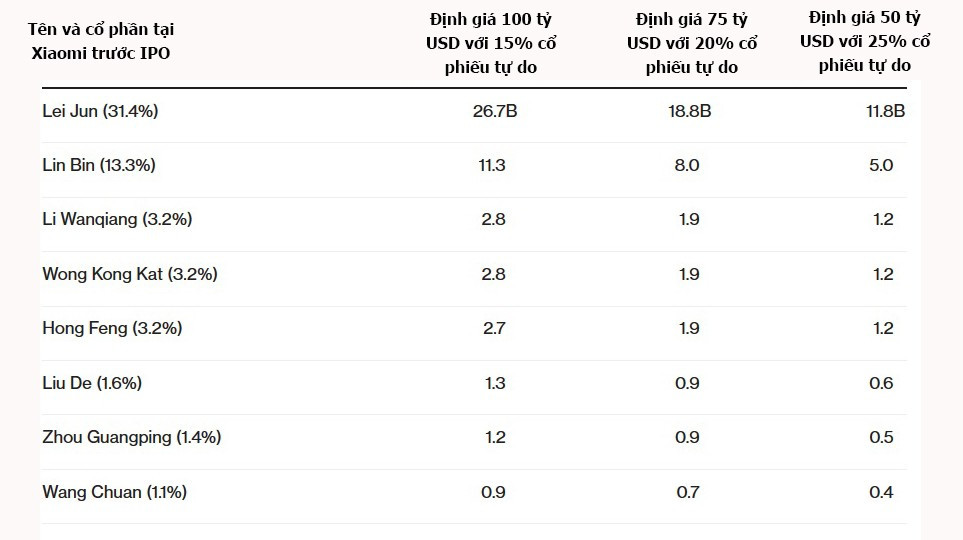The height and width of the screenshot is (540, 963).
Task: Click the 'Định giá 50 tỷ USD' column header
Action: tap(865, 42)
